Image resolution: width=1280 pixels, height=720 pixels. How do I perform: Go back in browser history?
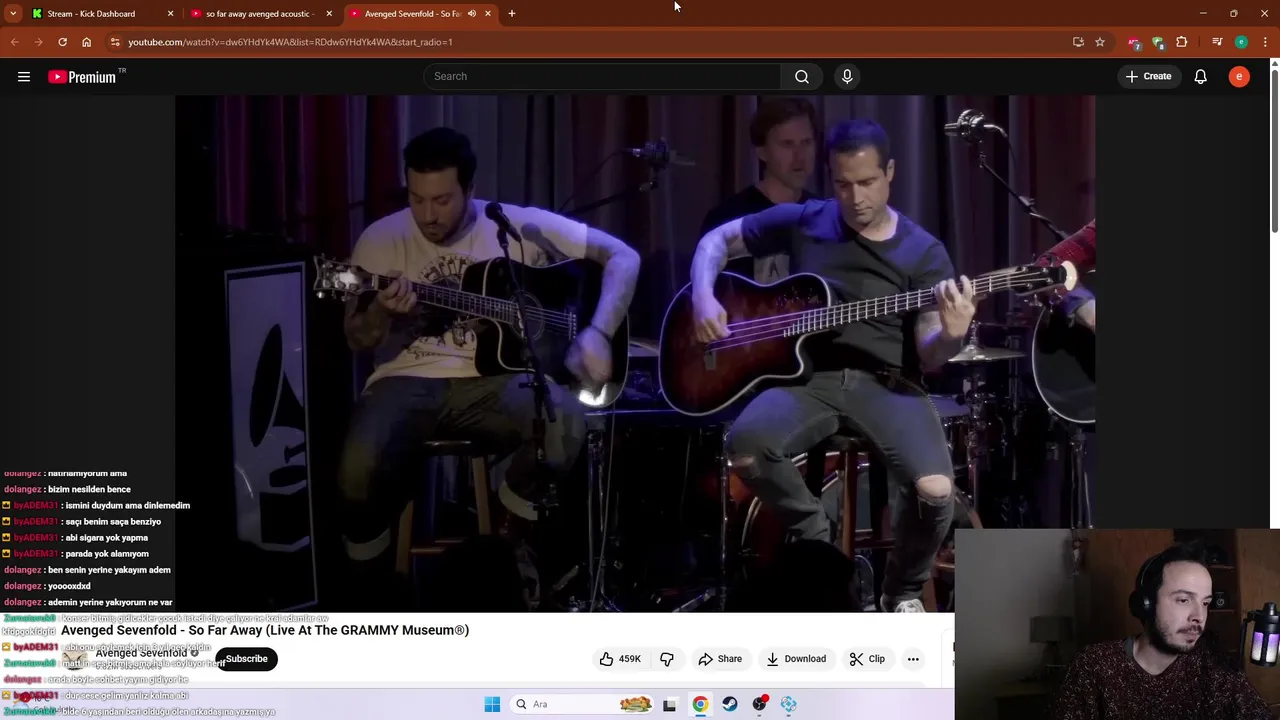(14, 42)
